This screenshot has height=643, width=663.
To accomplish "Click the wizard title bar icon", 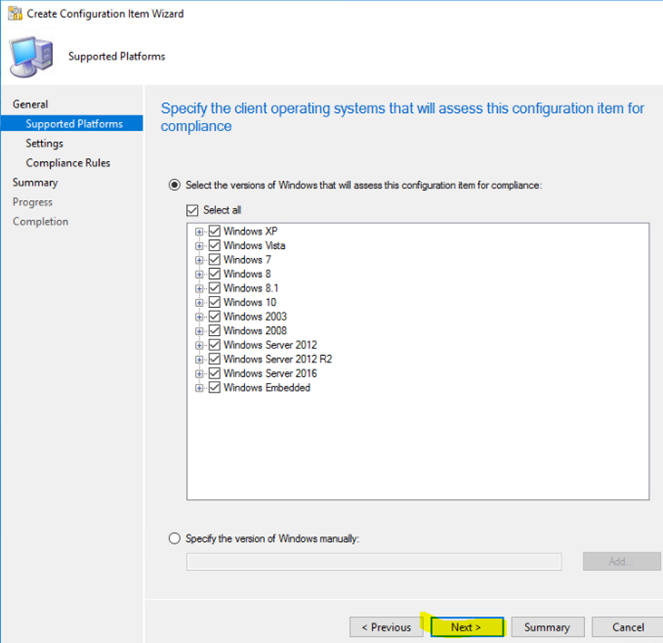I will click(x=15, y=14).
